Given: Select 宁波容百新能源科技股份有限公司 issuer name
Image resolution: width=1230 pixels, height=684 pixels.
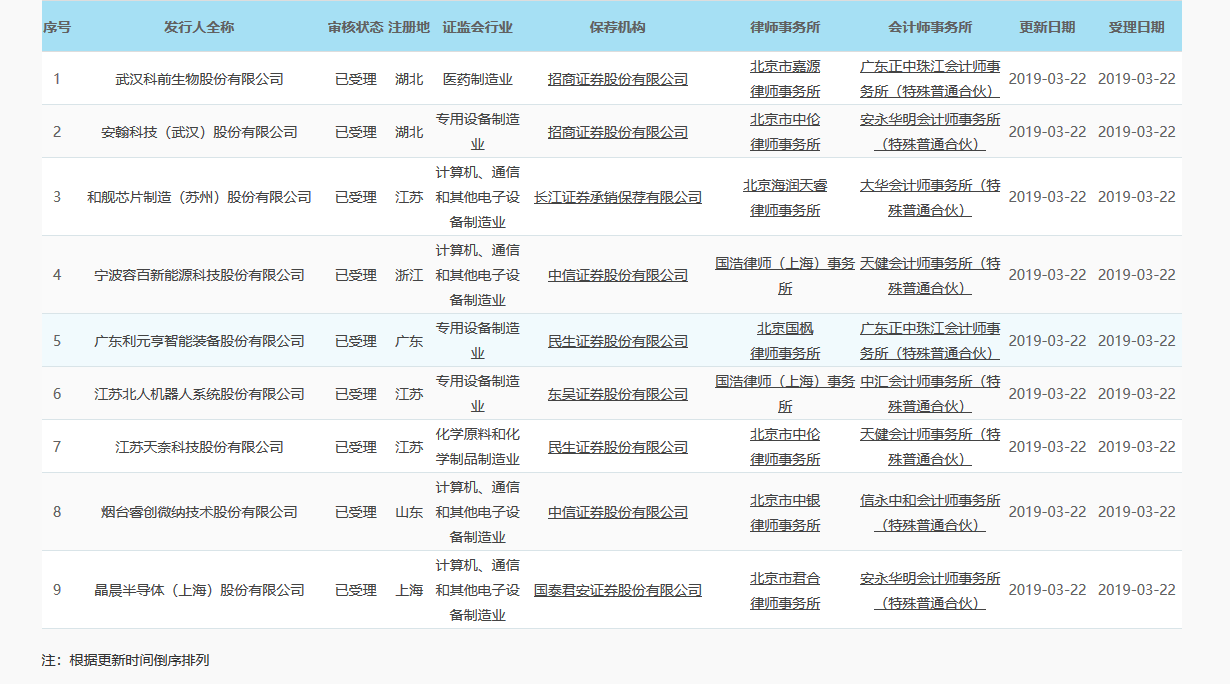Looking at the screenshot, I should point(199,275).
